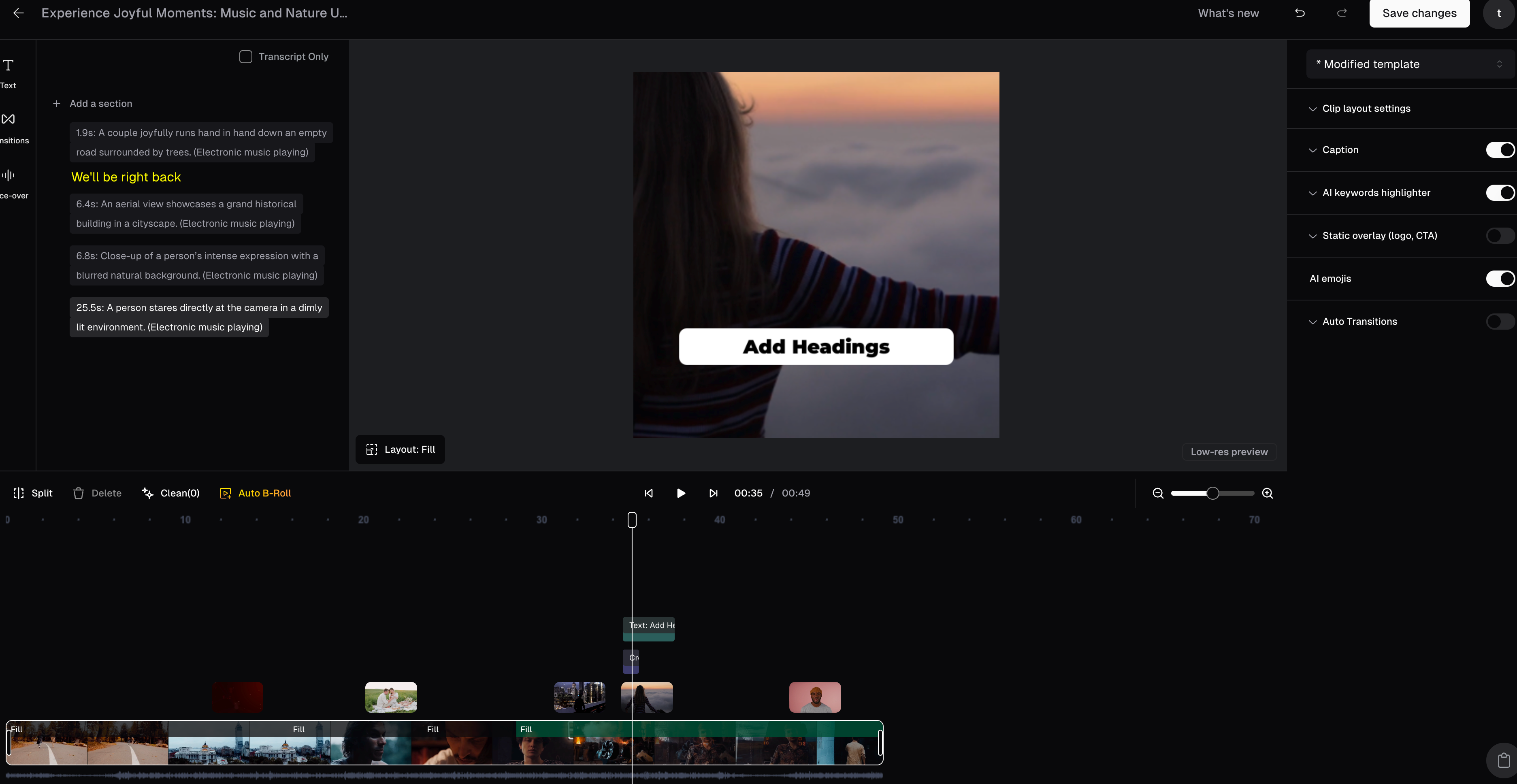Screen dimensions: 1517x784
Task: Select the 'Text: Add He' timeline clip
Action: tap(648, 629)
